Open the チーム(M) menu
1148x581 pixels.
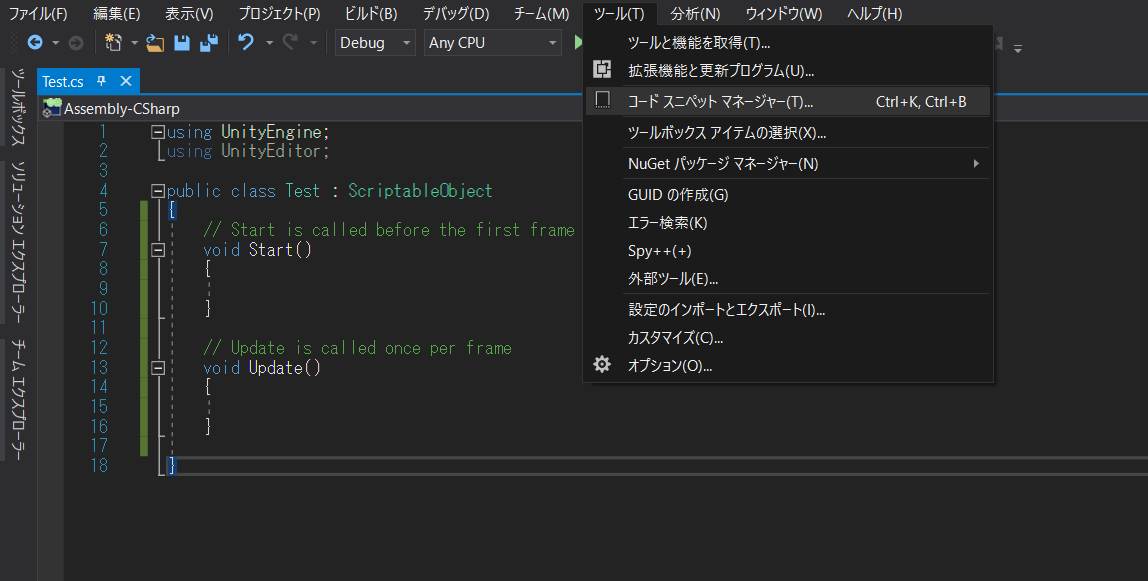click(x=541, y=14)
